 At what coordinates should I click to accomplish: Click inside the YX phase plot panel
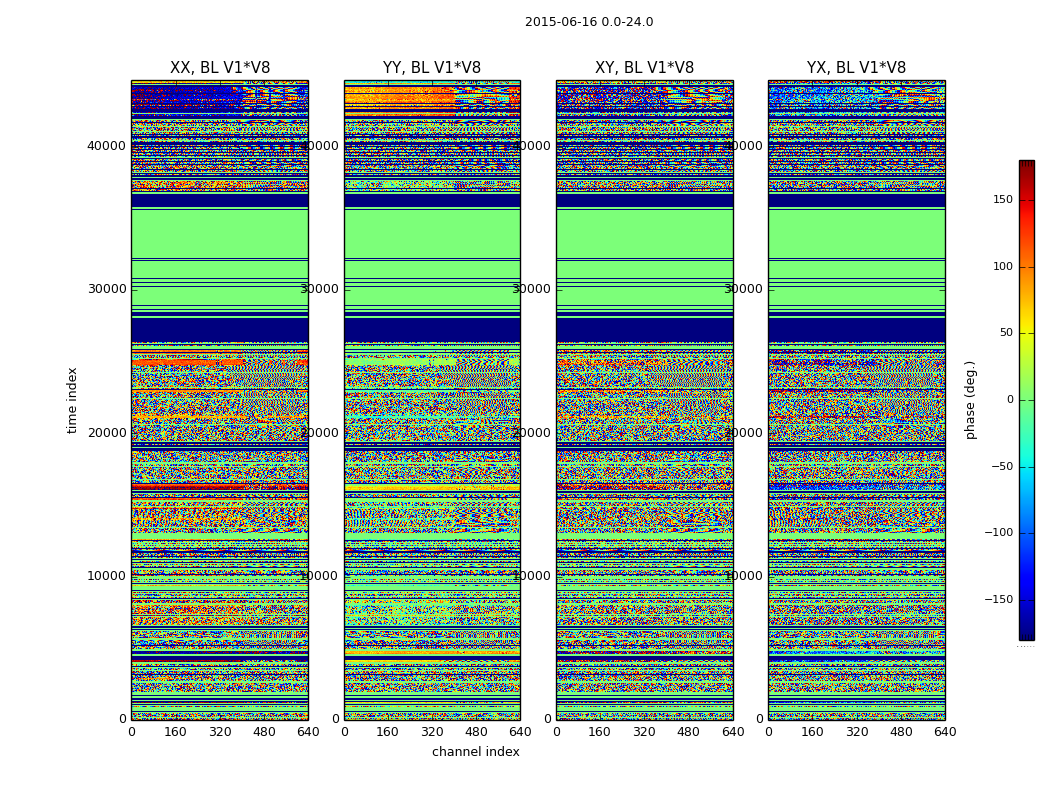(x=856, y=400)
